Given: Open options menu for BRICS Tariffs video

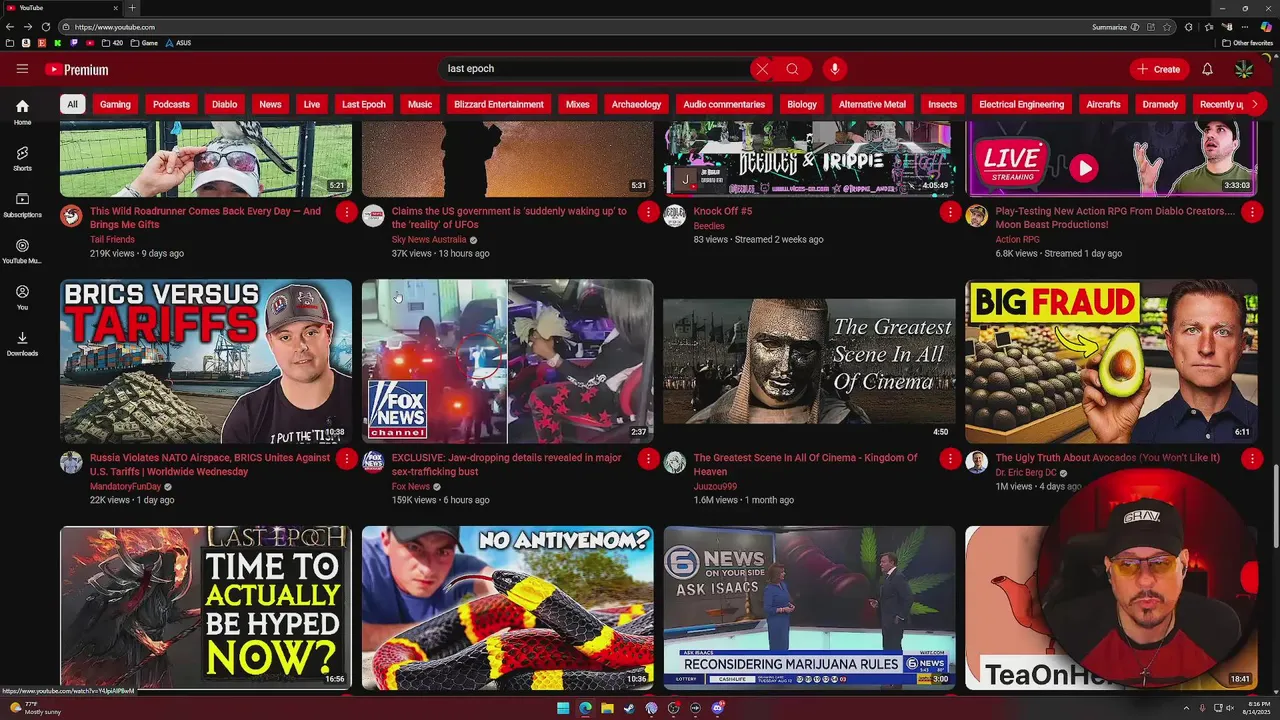Looking at the screenshot, I should pos(346,459).
